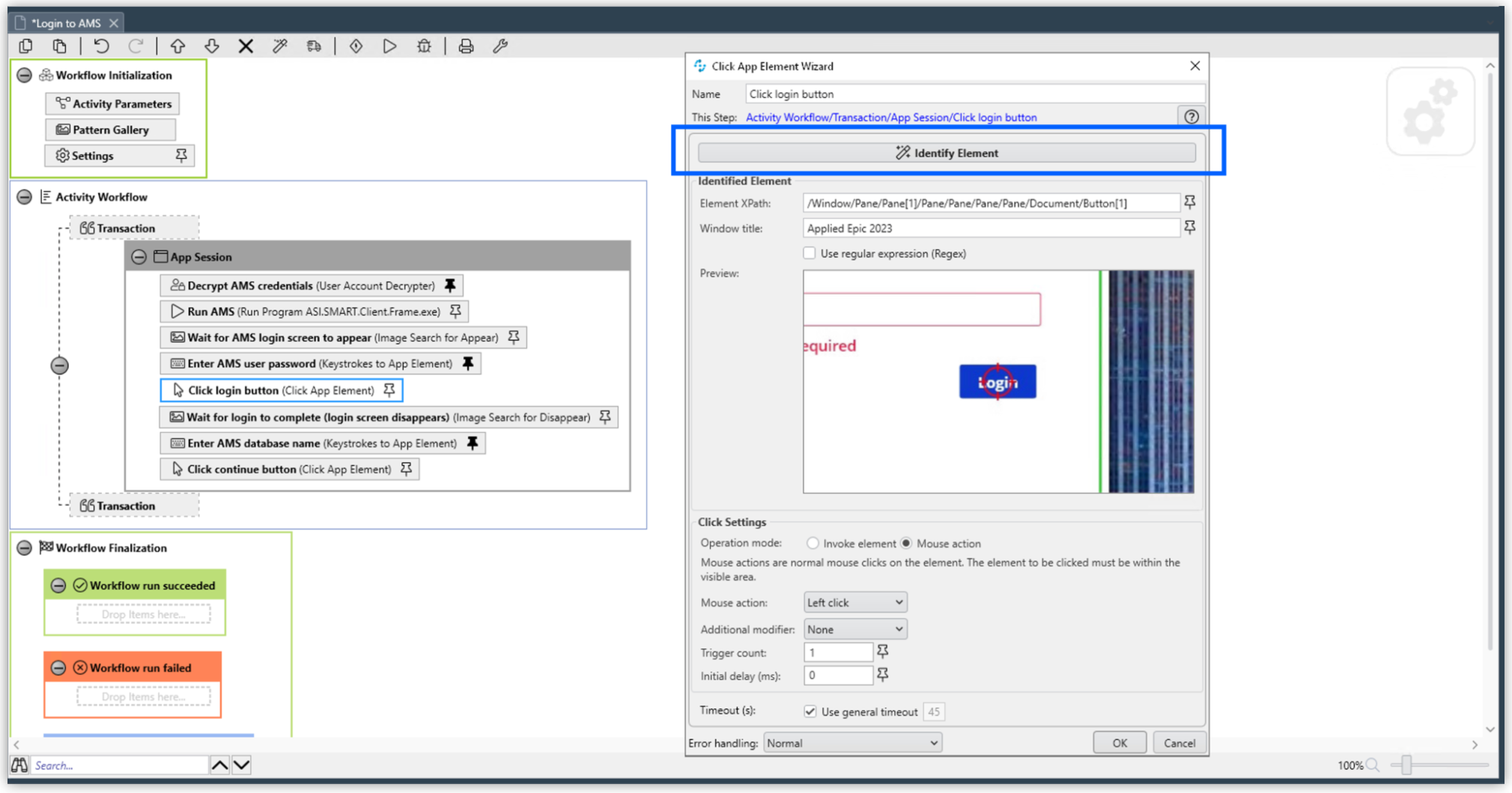1512x793 pixels.
Task: Select the Run workflow play icon
Action: [389, 46]
